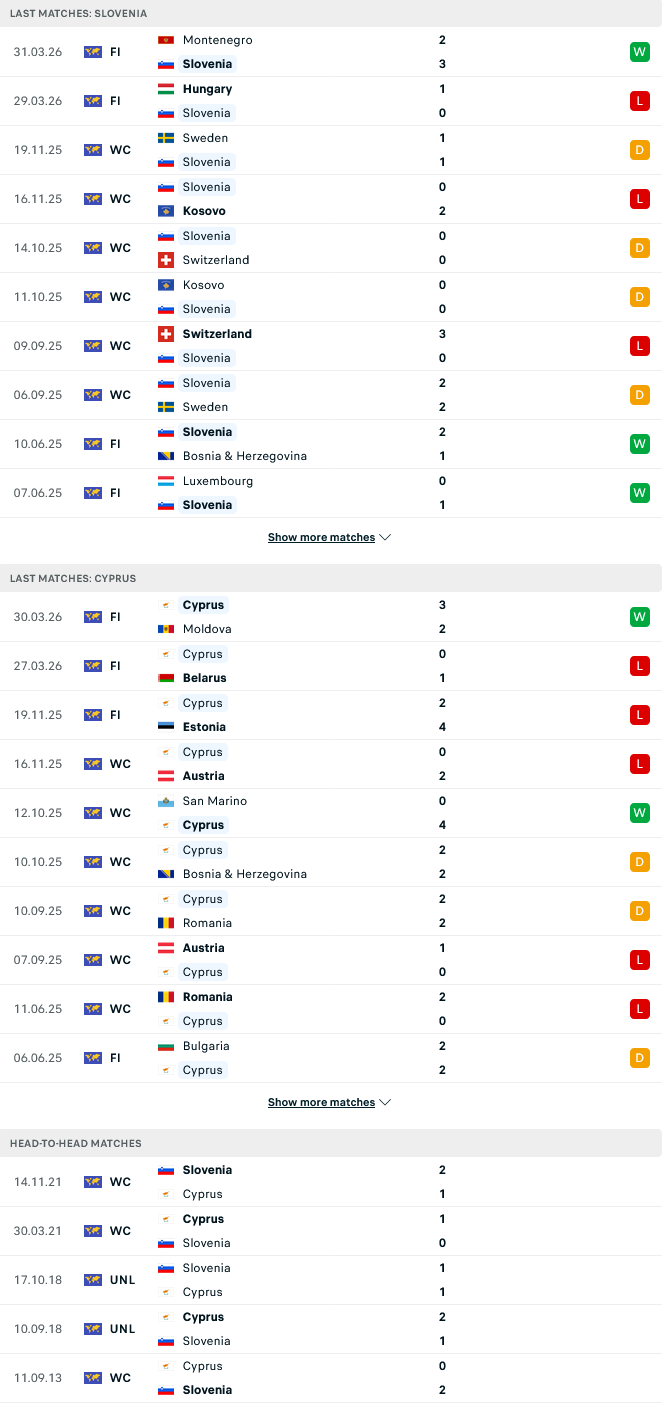
Task: Click the orange D badge for Sweden vs Slovenia 19.11.25
Action: (640, 150)
